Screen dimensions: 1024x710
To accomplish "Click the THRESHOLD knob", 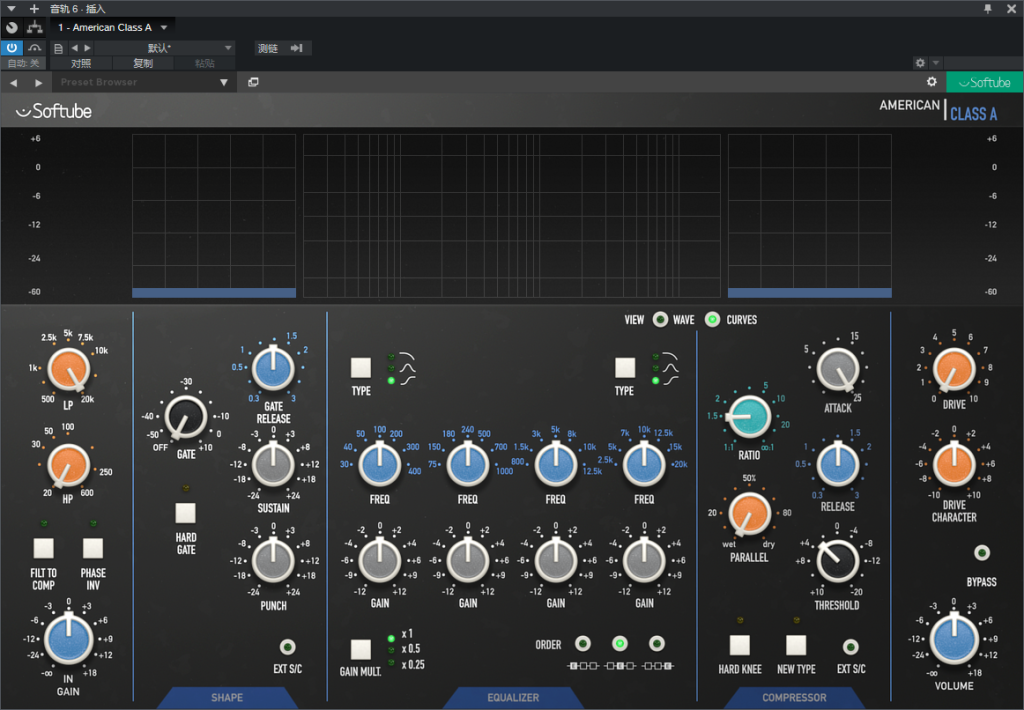I will [837, 560].
